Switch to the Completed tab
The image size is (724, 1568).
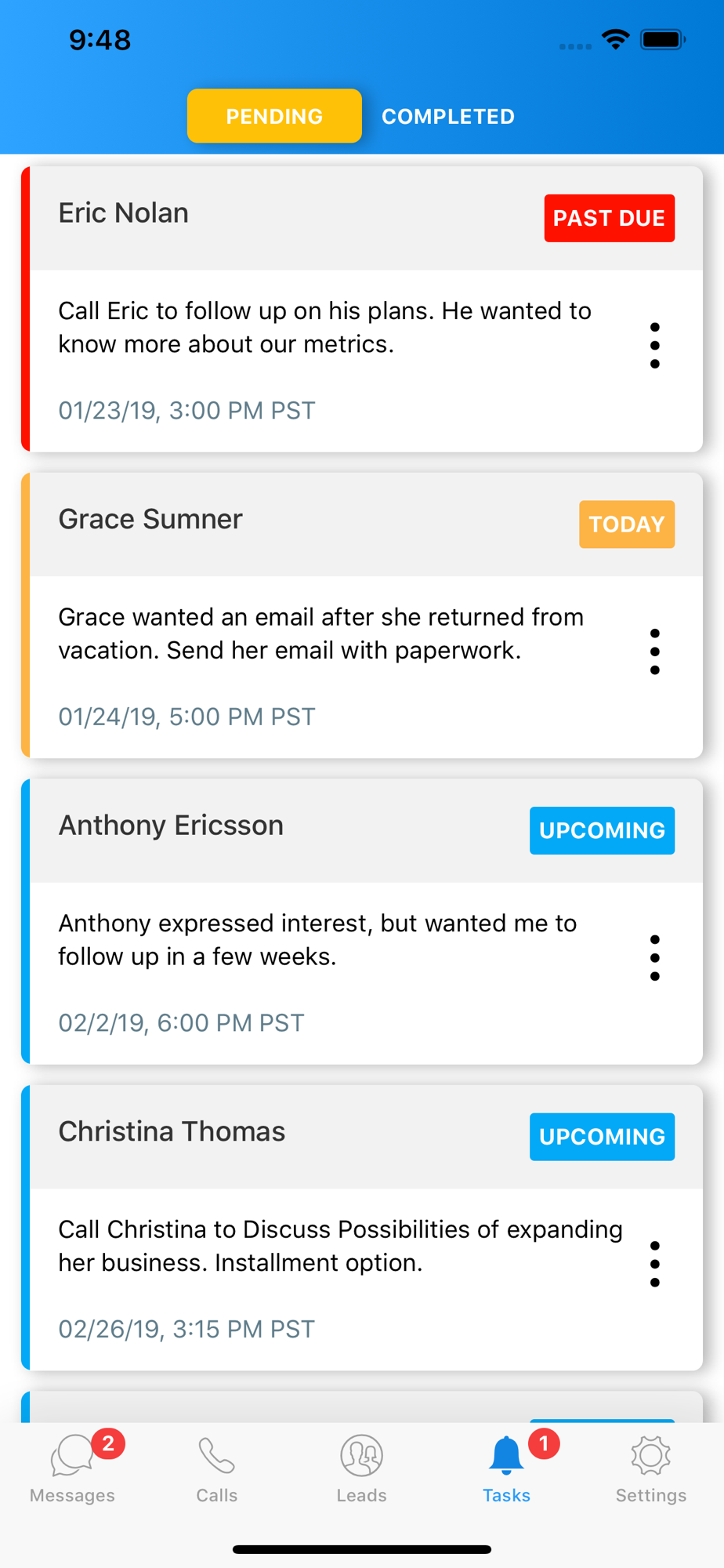(448, 116)
